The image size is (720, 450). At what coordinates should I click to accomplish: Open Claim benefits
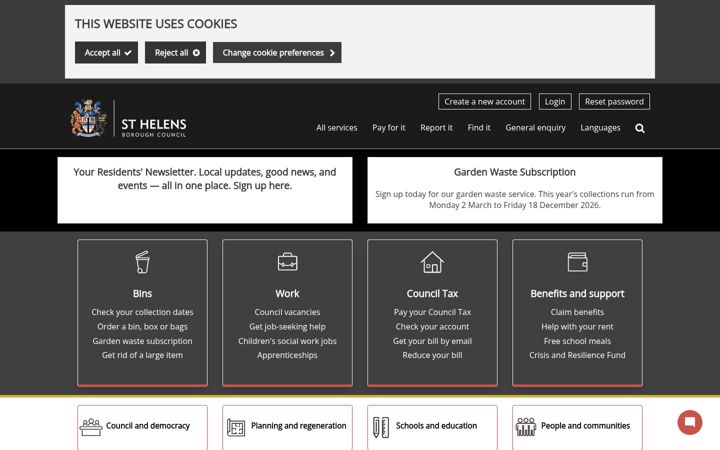[x=577, y=312]
